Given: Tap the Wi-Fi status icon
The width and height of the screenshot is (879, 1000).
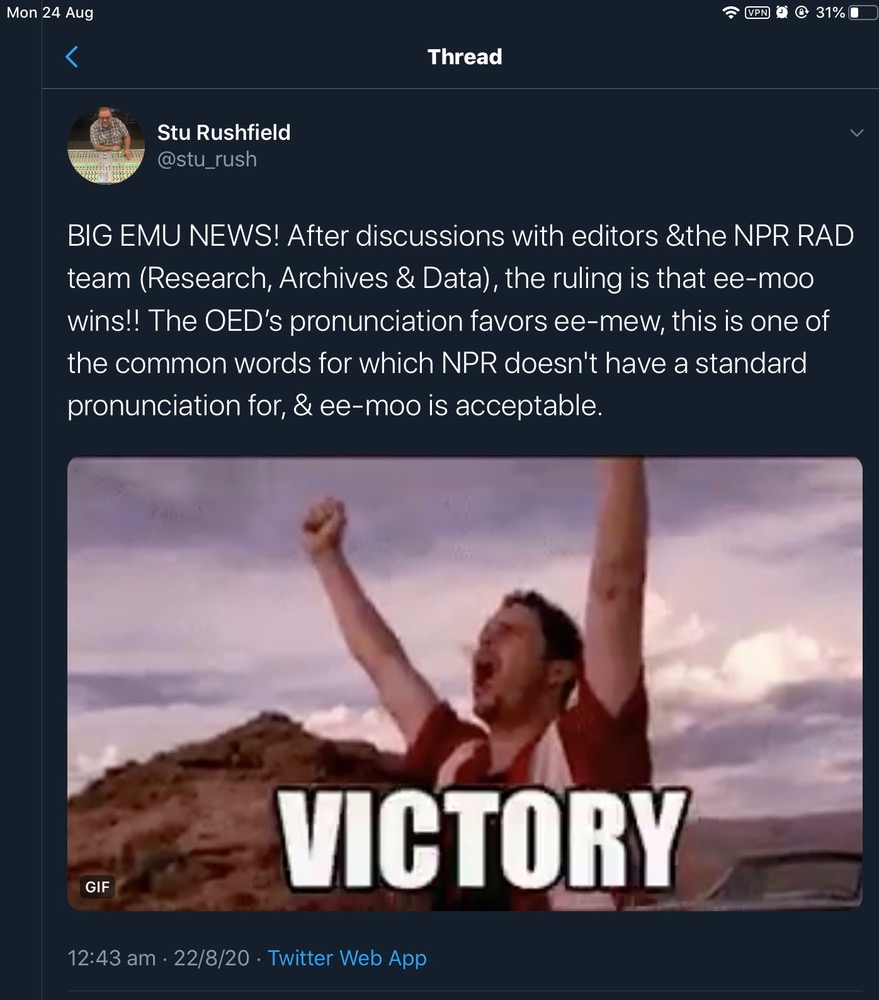Looking at the screenshot, I should point(731,12).
